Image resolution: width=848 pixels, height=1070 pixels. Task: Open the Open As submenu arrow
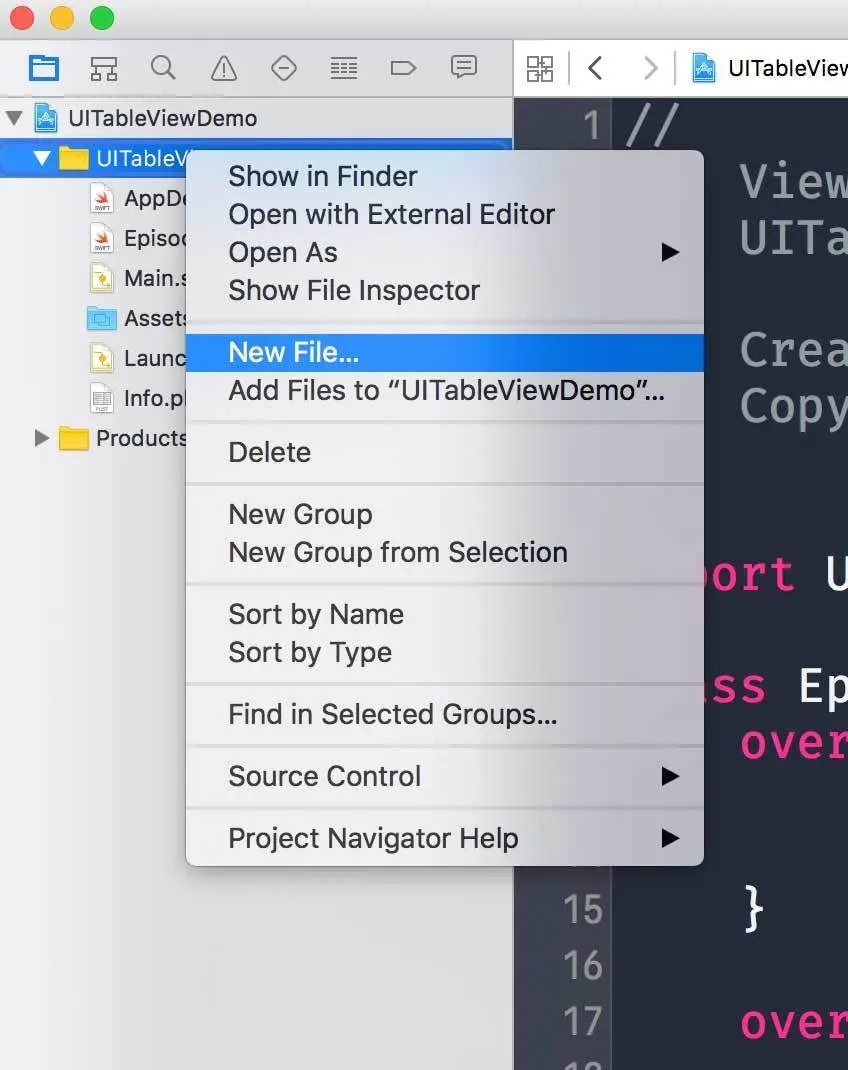671,252
